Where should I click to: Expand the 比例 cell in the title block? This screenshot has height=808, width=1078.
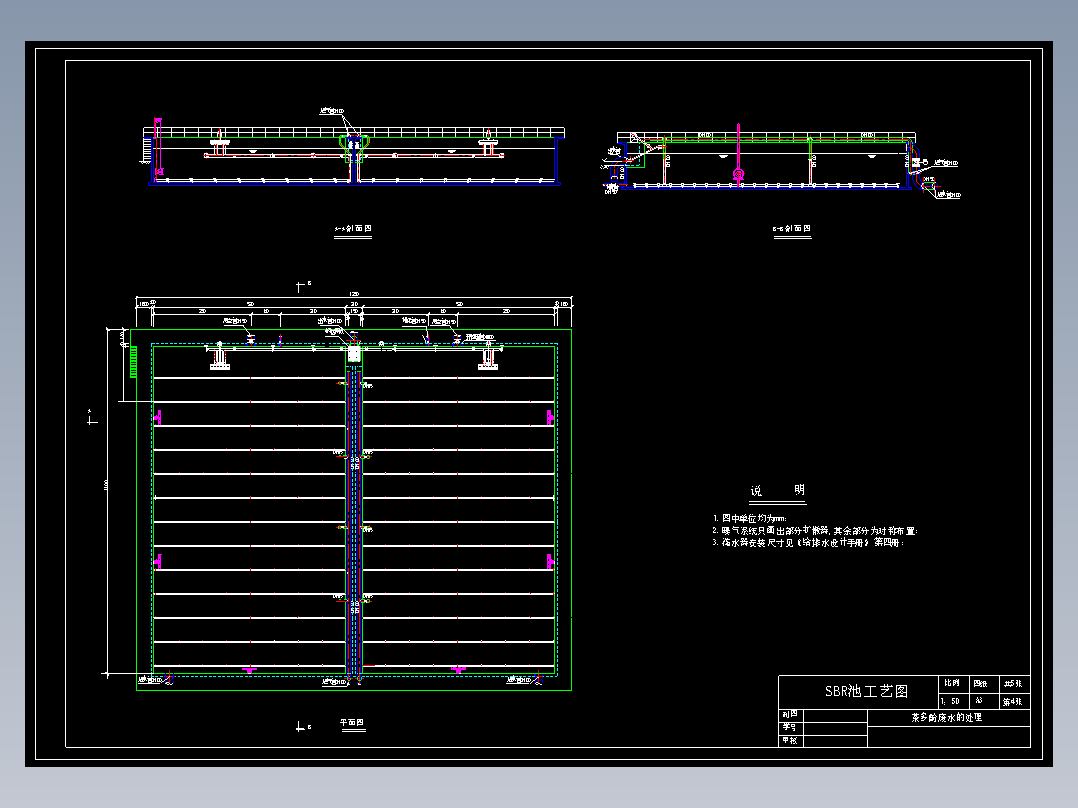tap(953, 685)
